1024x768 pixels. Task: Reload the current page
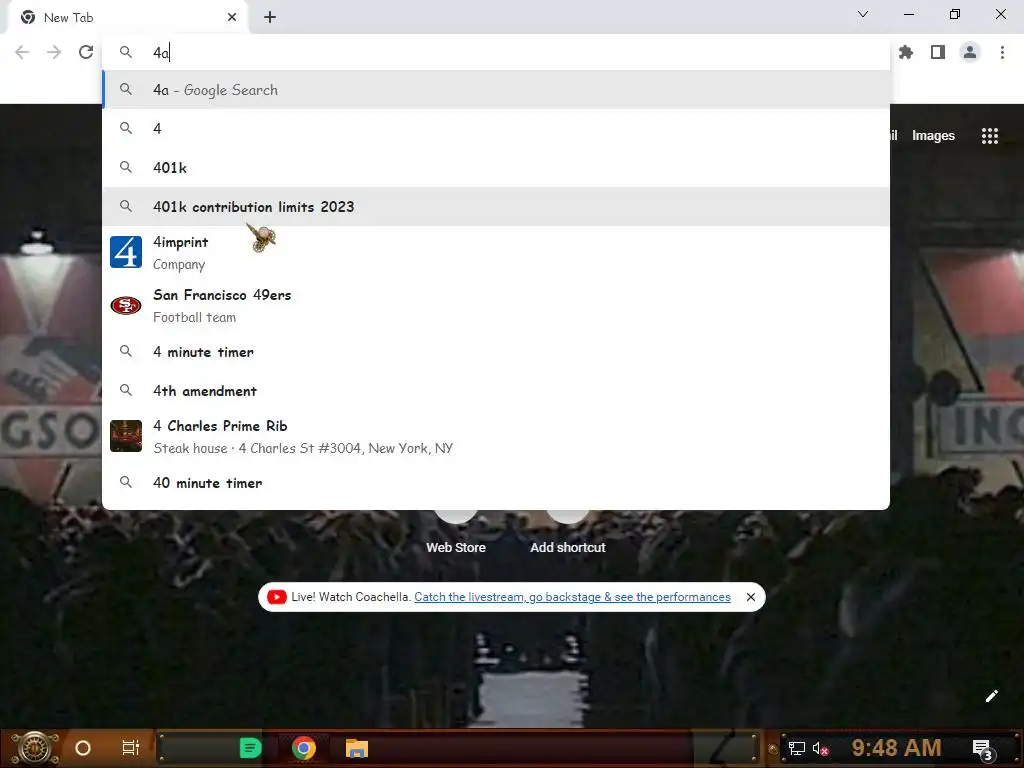pos(86,52)
